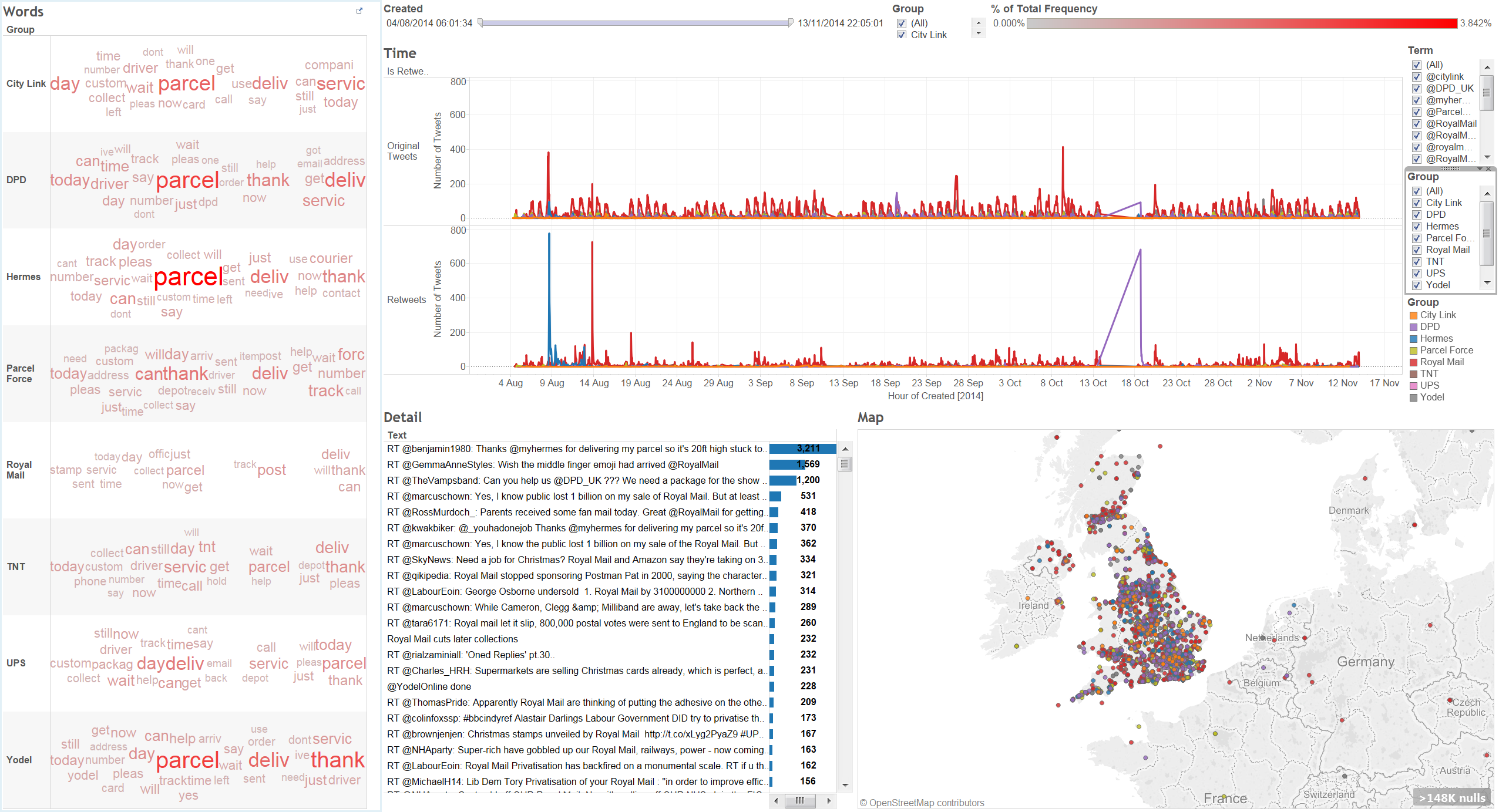The image size is (1499, 812).
Task: Select the top retweet by @benjamin1980
Action: (576, 449)
